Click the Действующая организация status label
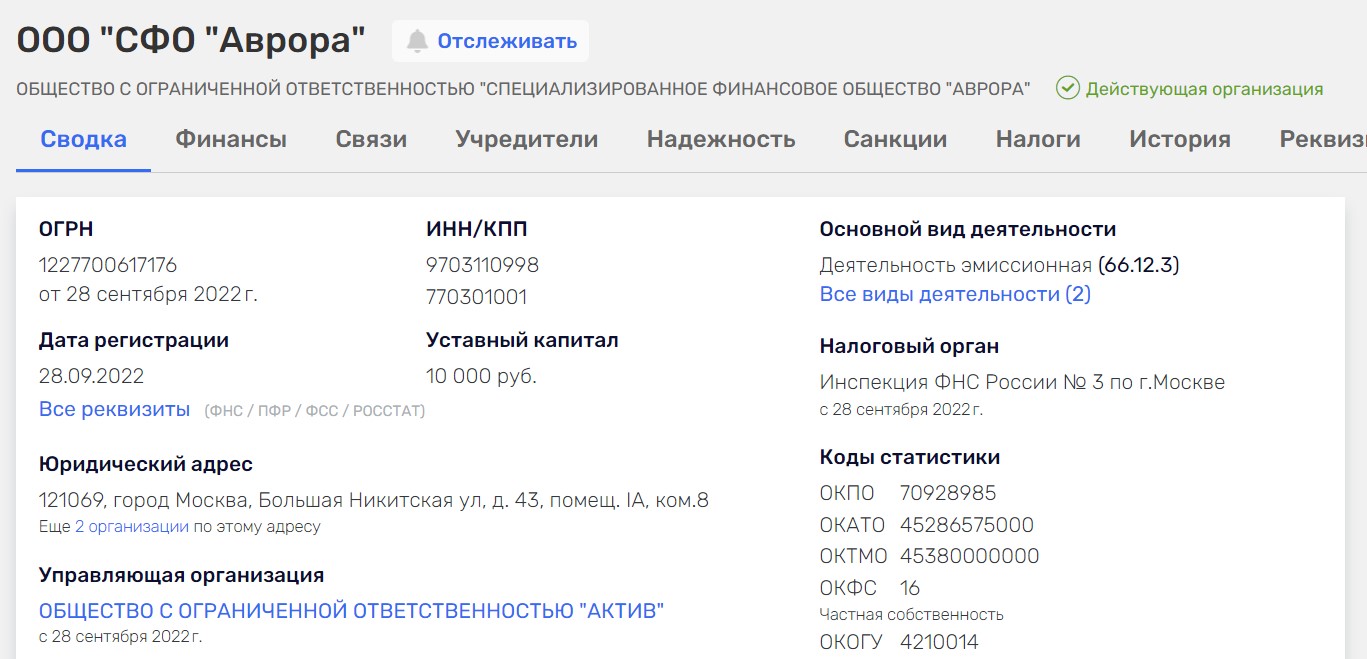The width and height of the screenshot is (1367, 659). coord(1204,89)
